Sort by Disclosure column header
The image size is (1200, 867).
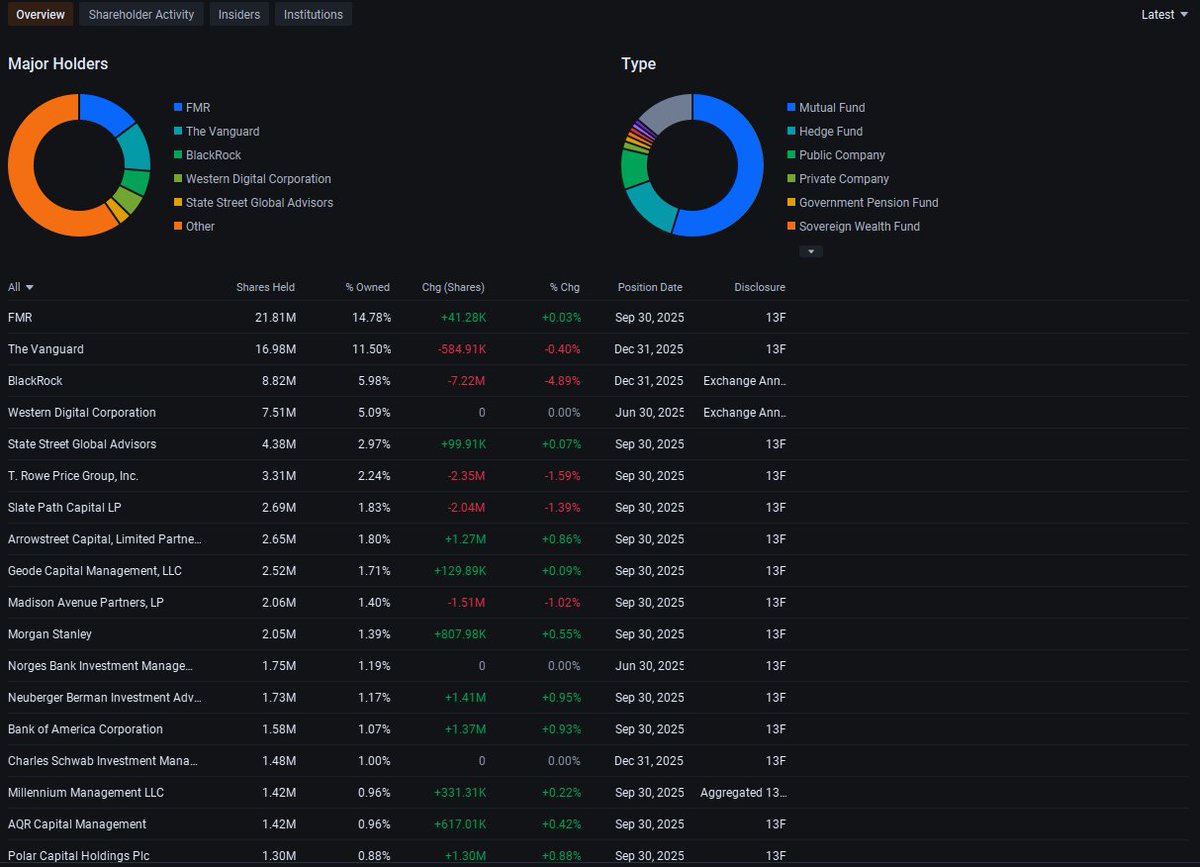(760, 287)
